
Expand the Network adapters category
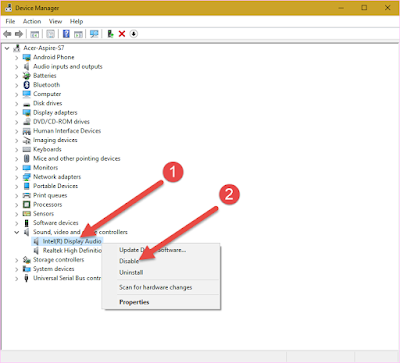tap(16, 177)
